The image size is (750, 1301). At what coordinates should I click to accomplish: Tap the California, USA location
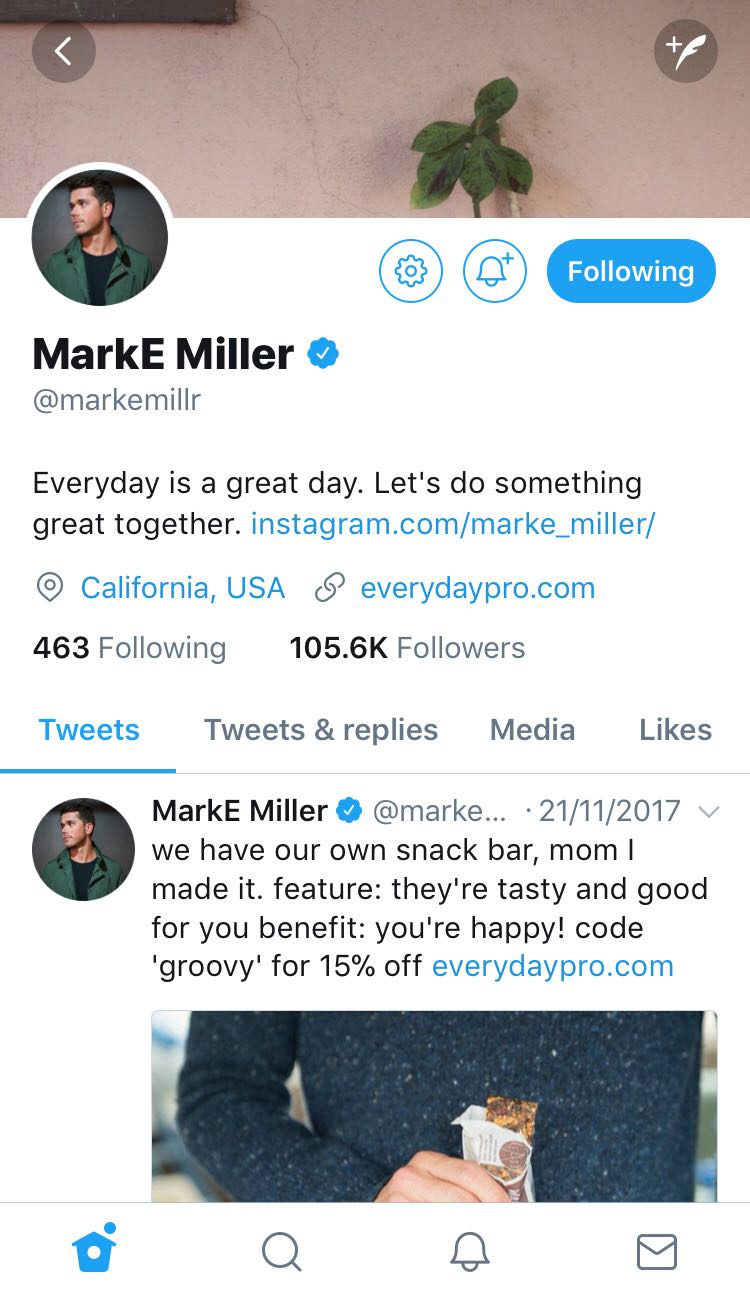click(x=182, y=588)
